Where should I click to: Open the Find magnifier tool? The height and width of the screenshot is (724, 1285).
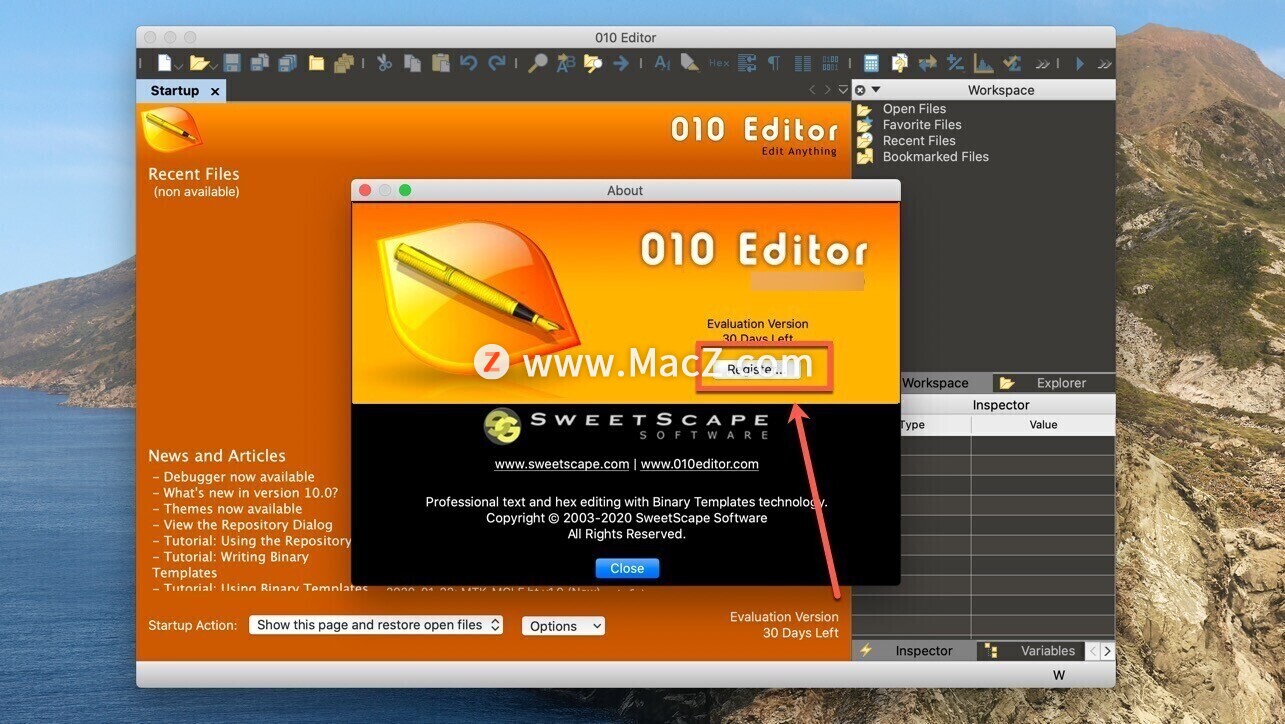coord(538,63)
